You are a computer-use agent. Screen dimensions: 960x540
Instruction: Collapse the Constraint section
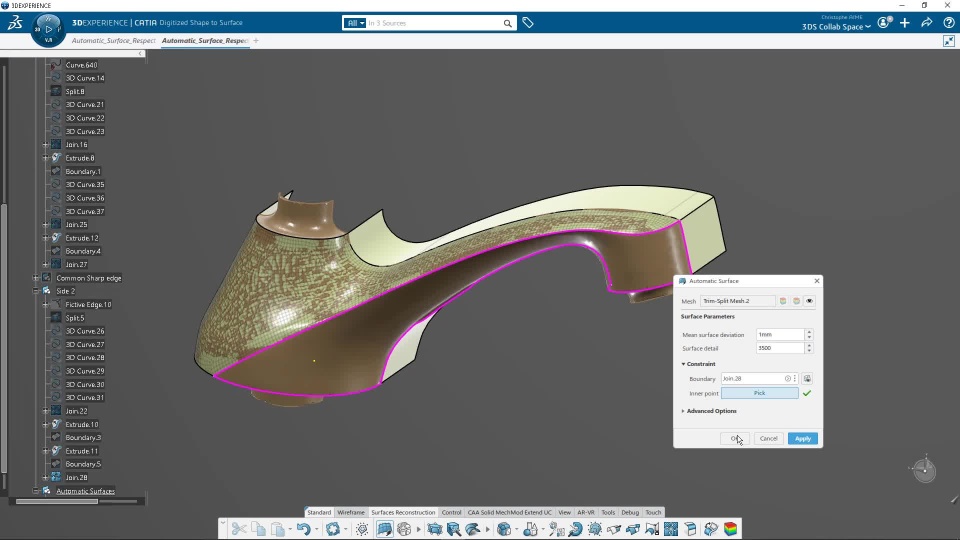pos(684,364)
